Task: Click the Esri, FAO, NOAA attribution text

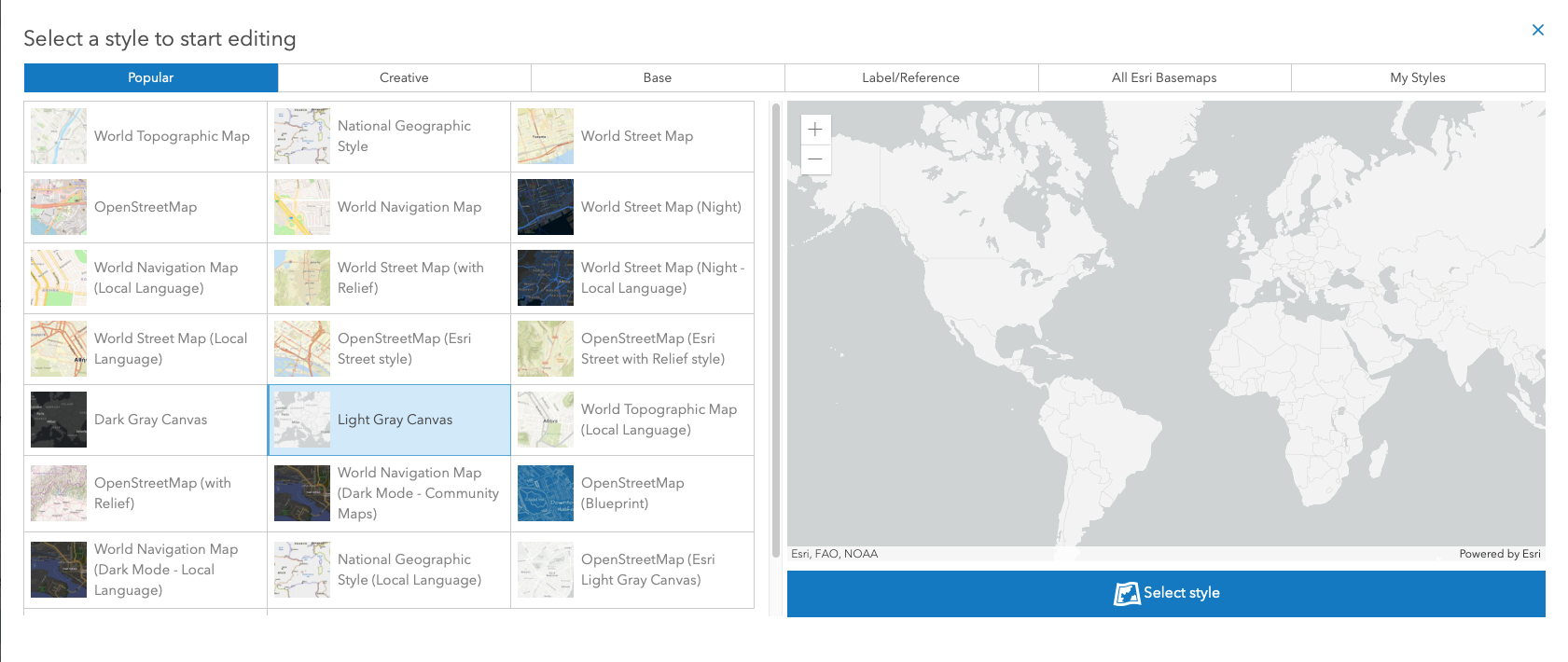Action: click(x=835, y=554)
